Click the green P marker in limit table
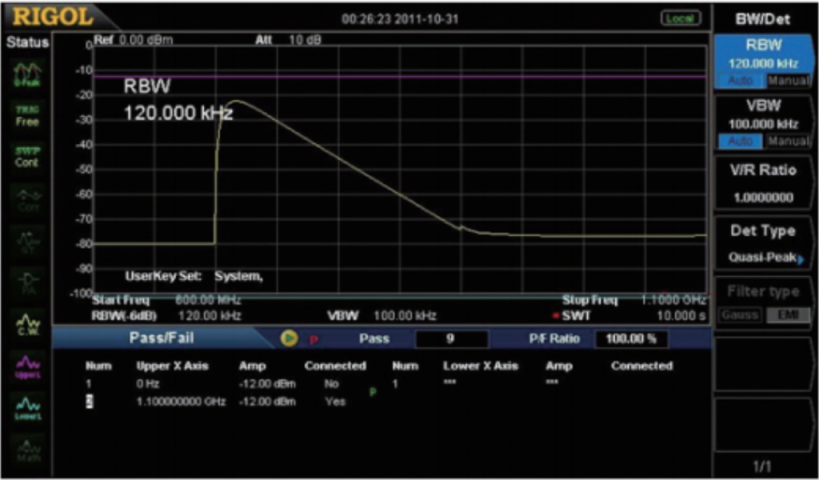Screen dimensions: 819x480 [372, 392]
